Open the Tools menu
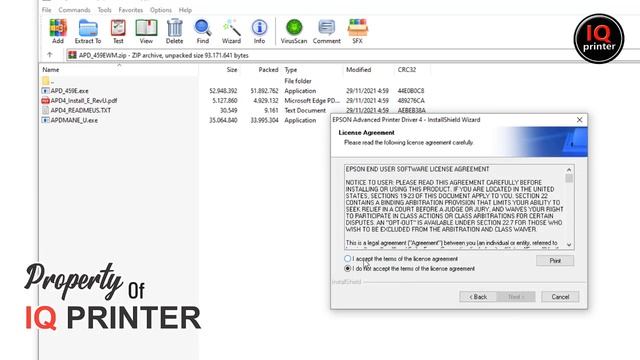Image resolution: width=640 pixels, height=360 pixels. pos(104,10)
